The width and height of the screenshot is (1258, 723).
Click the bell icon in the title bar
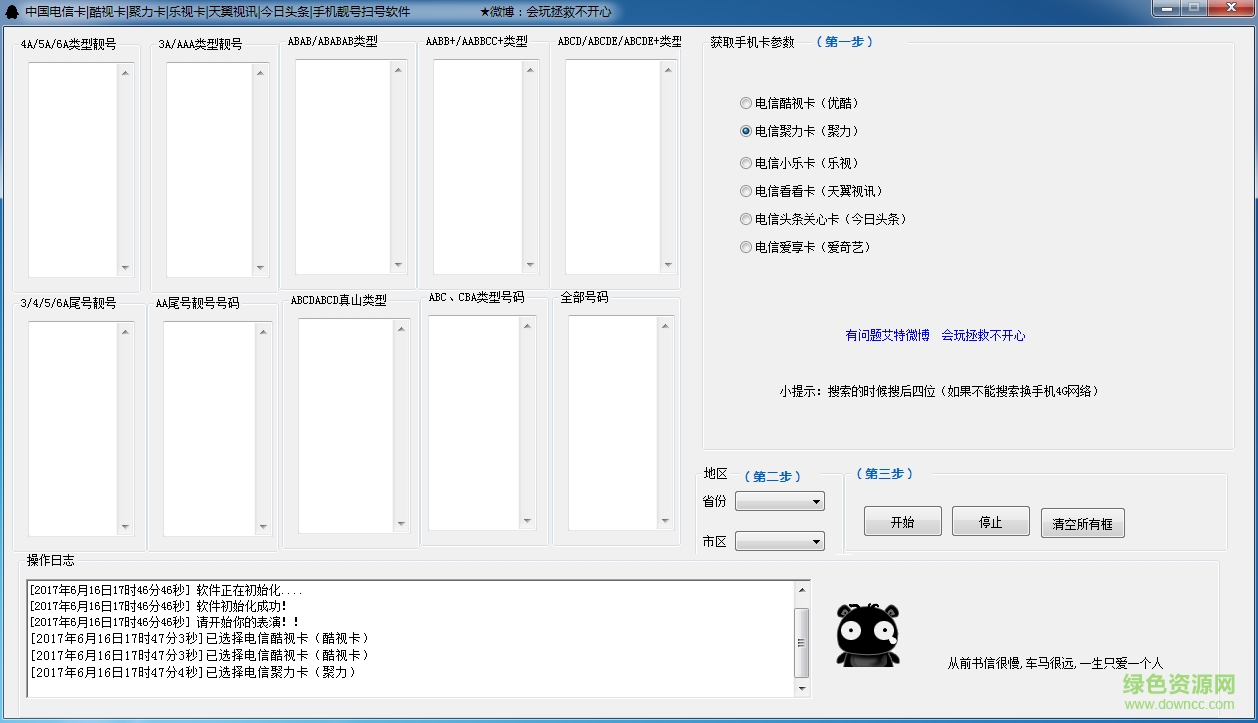click(10, 10)
